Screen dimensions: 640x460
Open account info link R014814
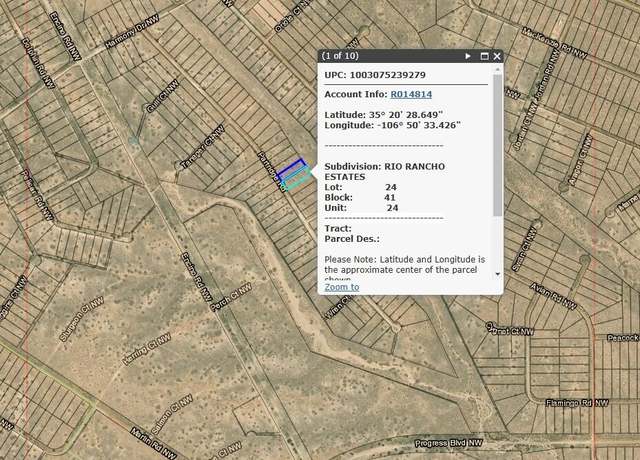tap(411, 94)
